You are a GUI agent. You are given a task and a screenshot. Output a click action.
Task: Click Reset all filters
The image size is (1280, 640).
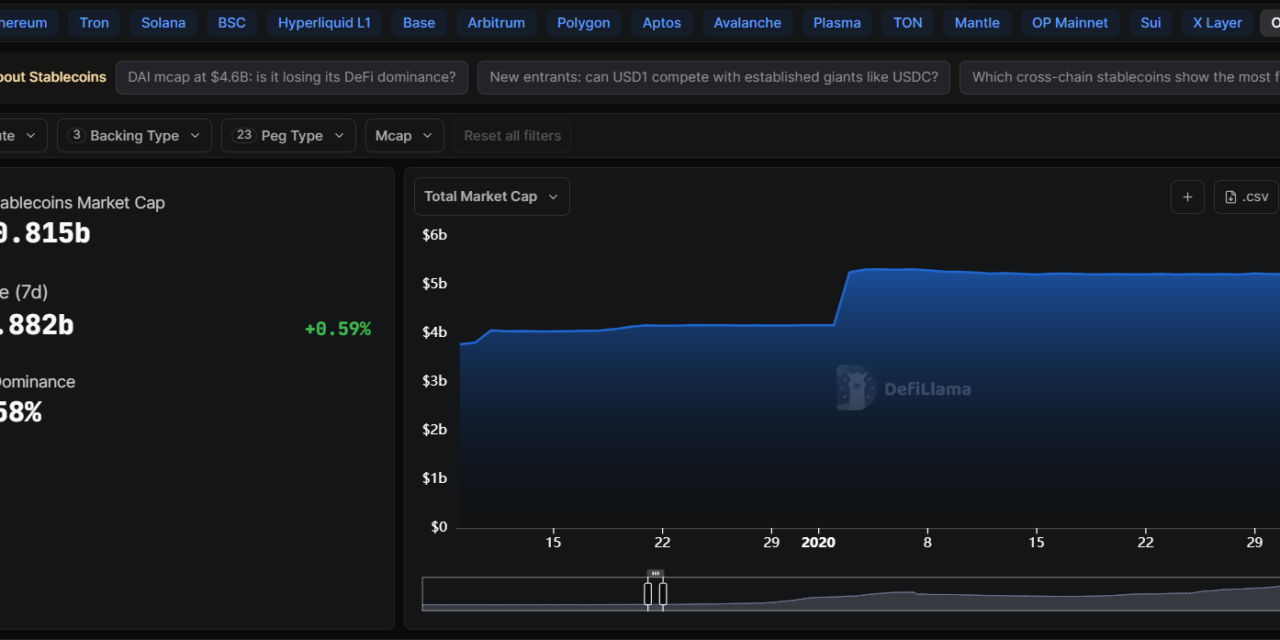click(x=512, y=136)
